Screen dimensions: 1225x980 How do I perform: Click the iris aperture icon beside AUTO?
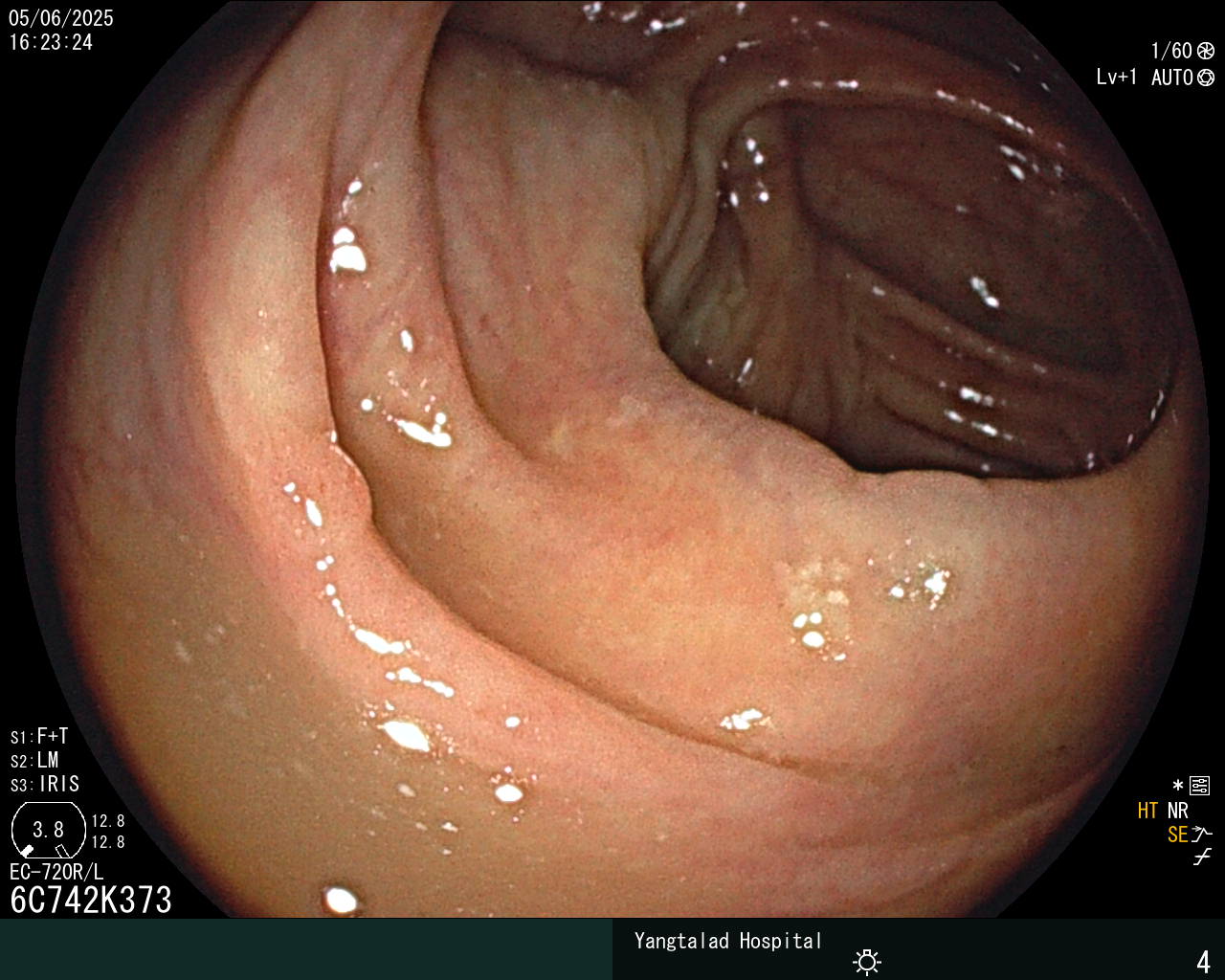[x=1206, y=78]
